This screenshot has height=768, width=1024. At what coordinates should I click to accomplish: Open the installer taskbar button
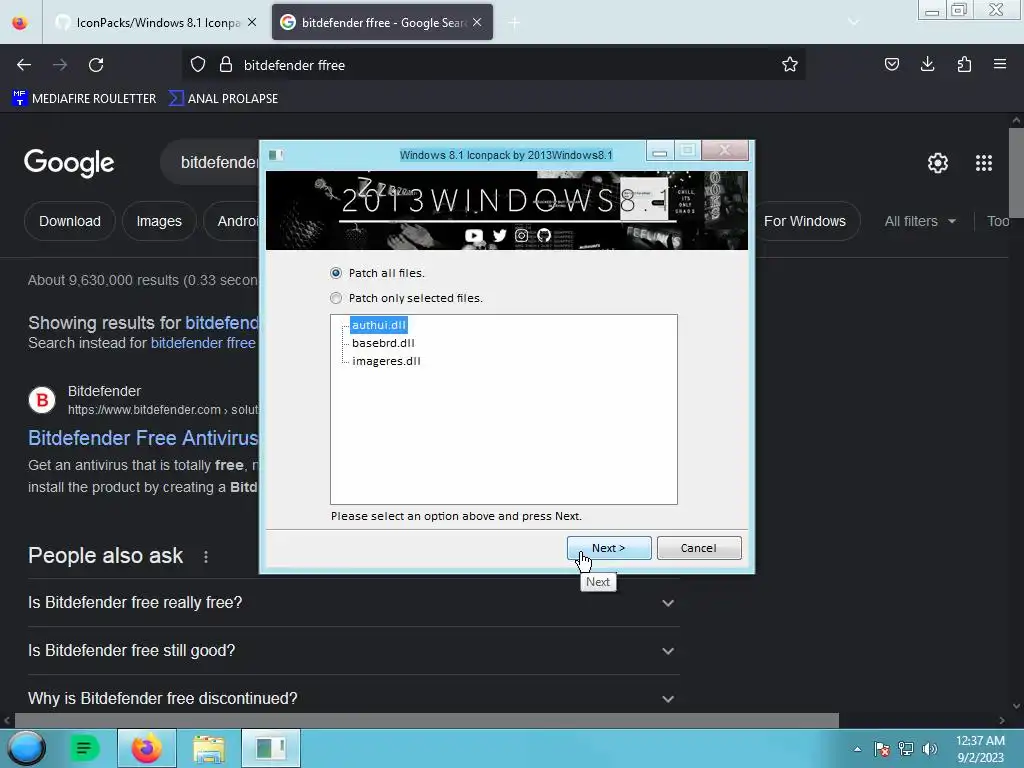(x=270, y=748)
